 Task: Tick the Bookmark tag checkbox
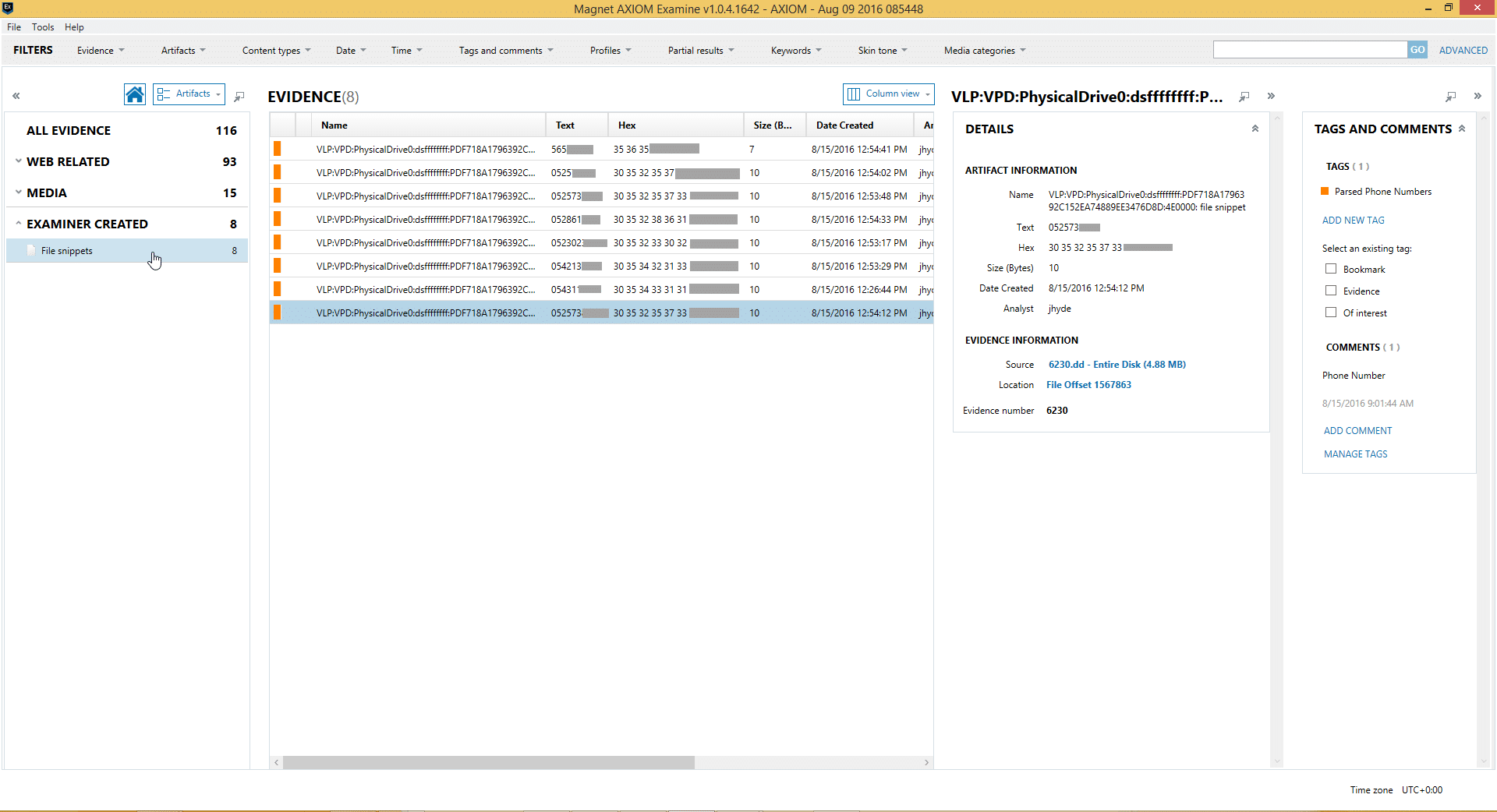click(x=1331, y=269)
